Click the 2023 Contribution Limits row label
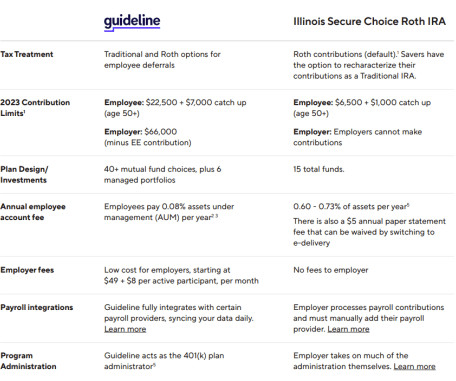 click(35, 108)
